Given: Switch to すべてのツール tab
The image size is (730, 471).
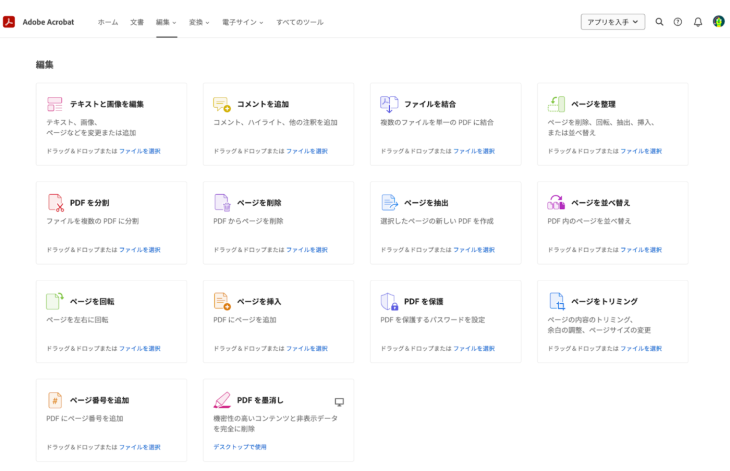Looking at the screenshot, I should (x=299, y=22).
